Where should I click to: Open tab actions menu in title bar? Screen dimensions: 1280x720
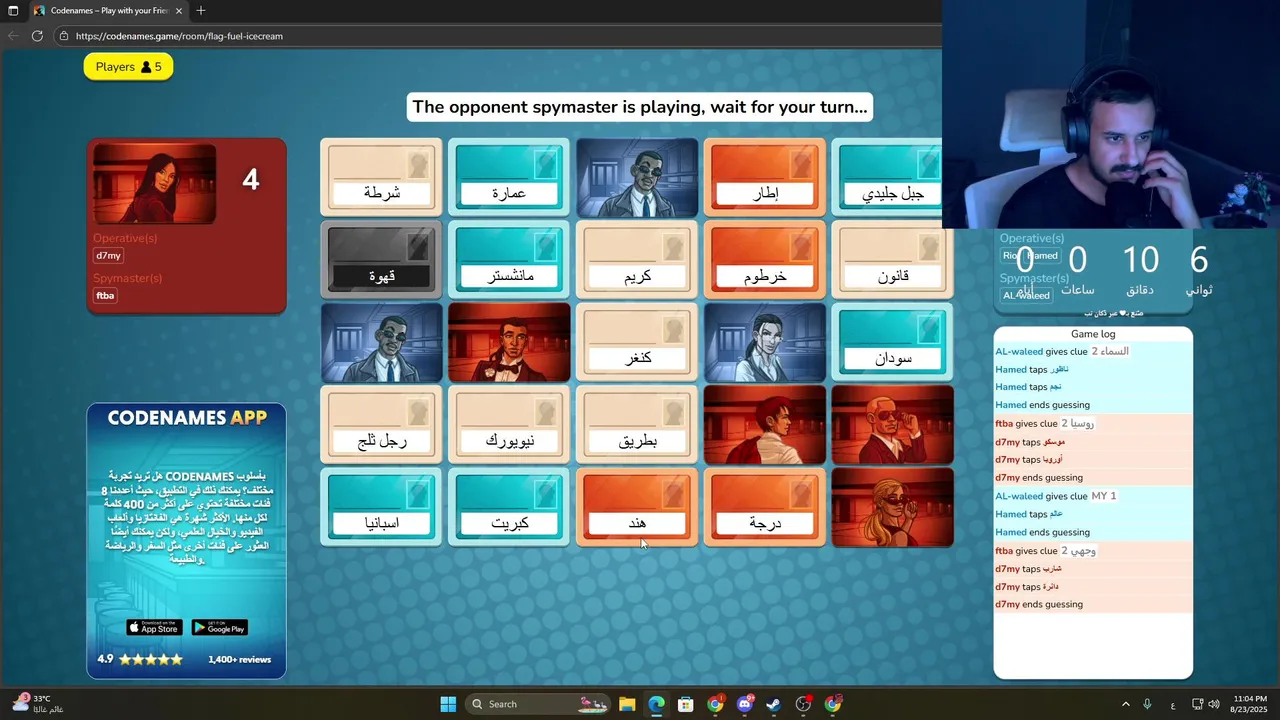coord(13,11)
